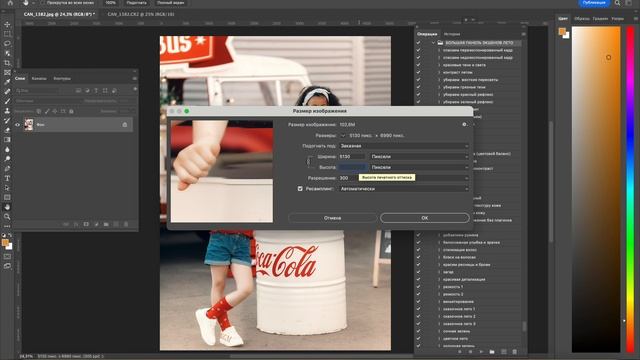Switch to the Градиенты tab

click(x=600, y=18)
